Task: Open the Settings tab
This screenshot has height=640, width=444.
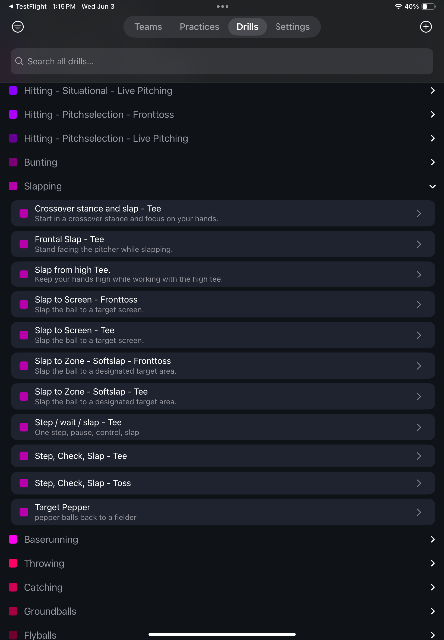Action: click(292, 27)
